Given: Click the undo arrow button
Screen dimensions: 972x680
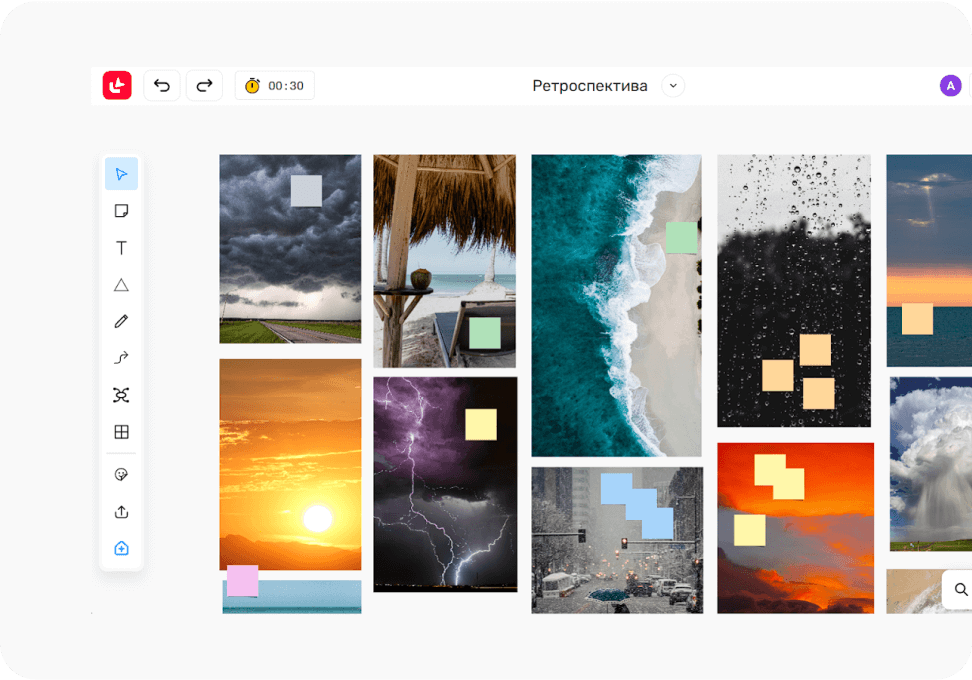Looking at the screenshot, I should pyautogui.click(x=162, y=86).
